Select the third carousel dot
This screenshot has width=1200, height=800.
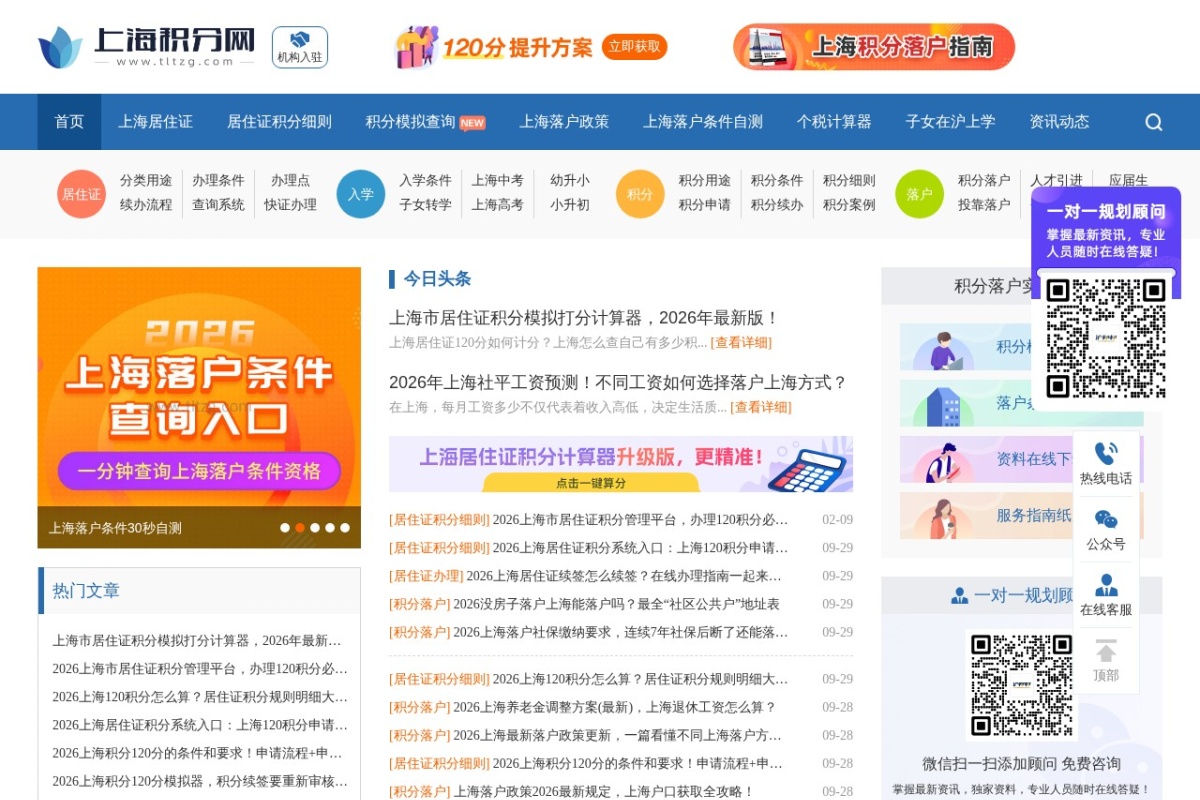[x=315, y=528]
